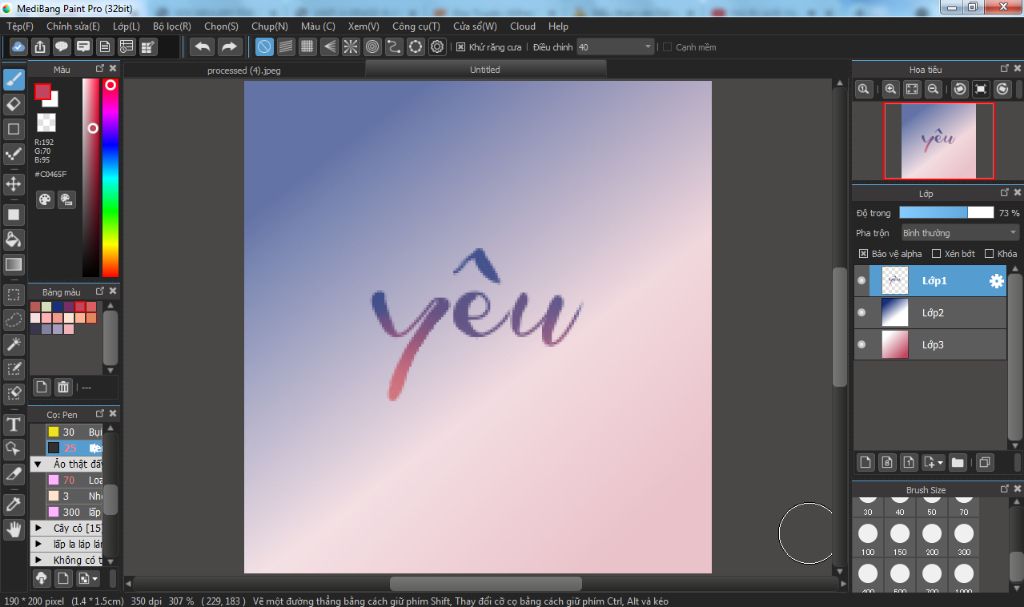The height and width of the screenshot is (607, 1024).
Task: Select the Brush tool in the left toolbar
Action: [14, 80]
